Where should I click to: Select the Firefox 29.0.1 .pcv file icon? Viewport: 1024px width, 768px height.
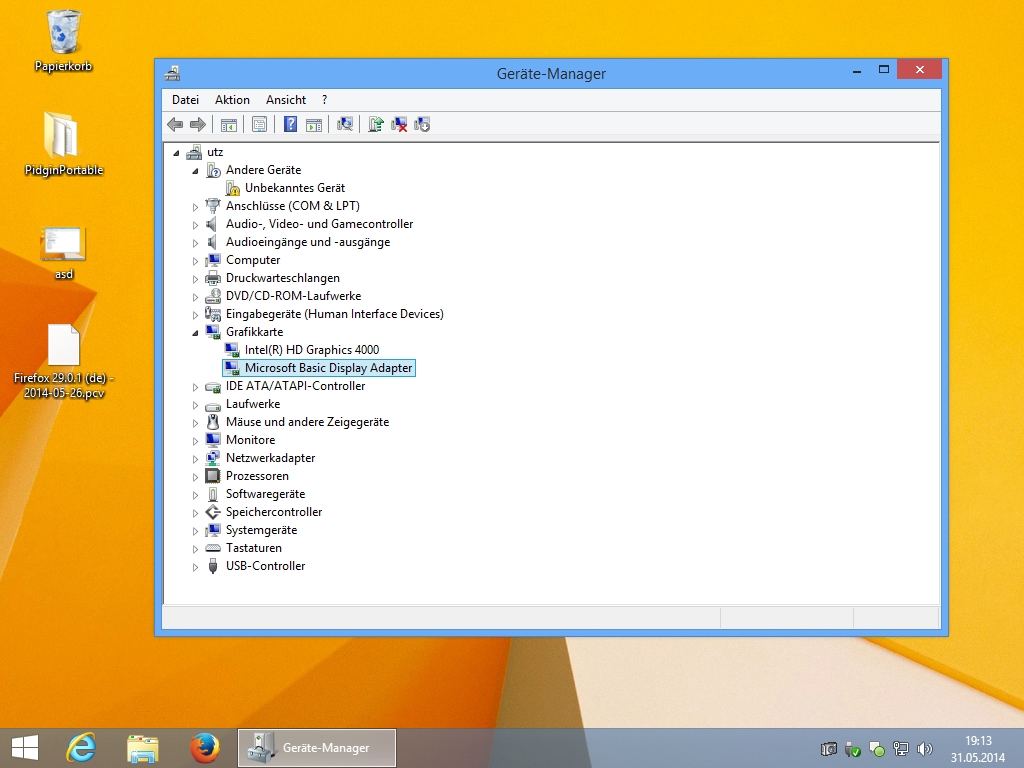[x=63, y=345]
